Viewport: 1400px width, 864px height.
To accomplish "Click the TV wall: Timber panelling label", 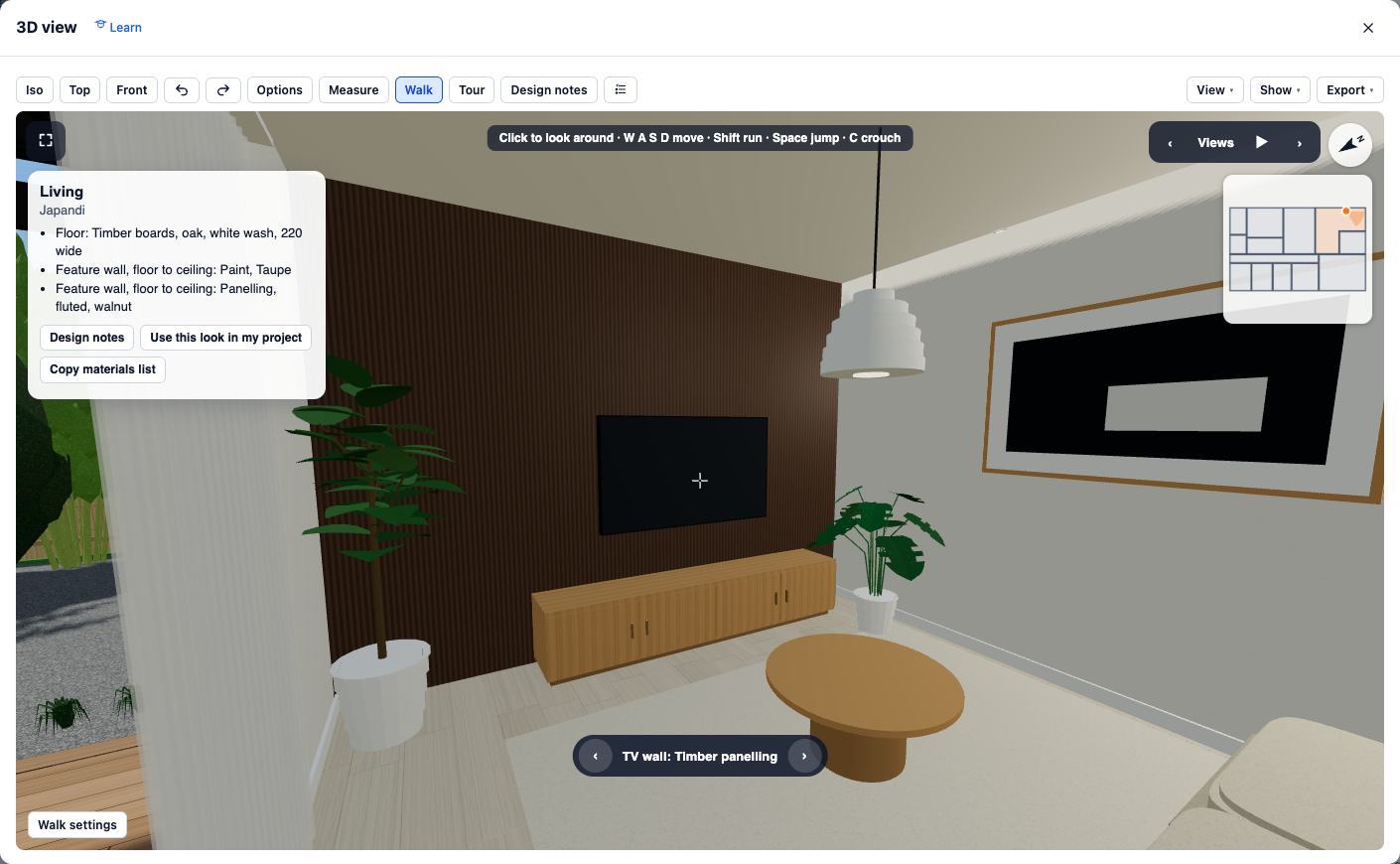I will [700, 757].
